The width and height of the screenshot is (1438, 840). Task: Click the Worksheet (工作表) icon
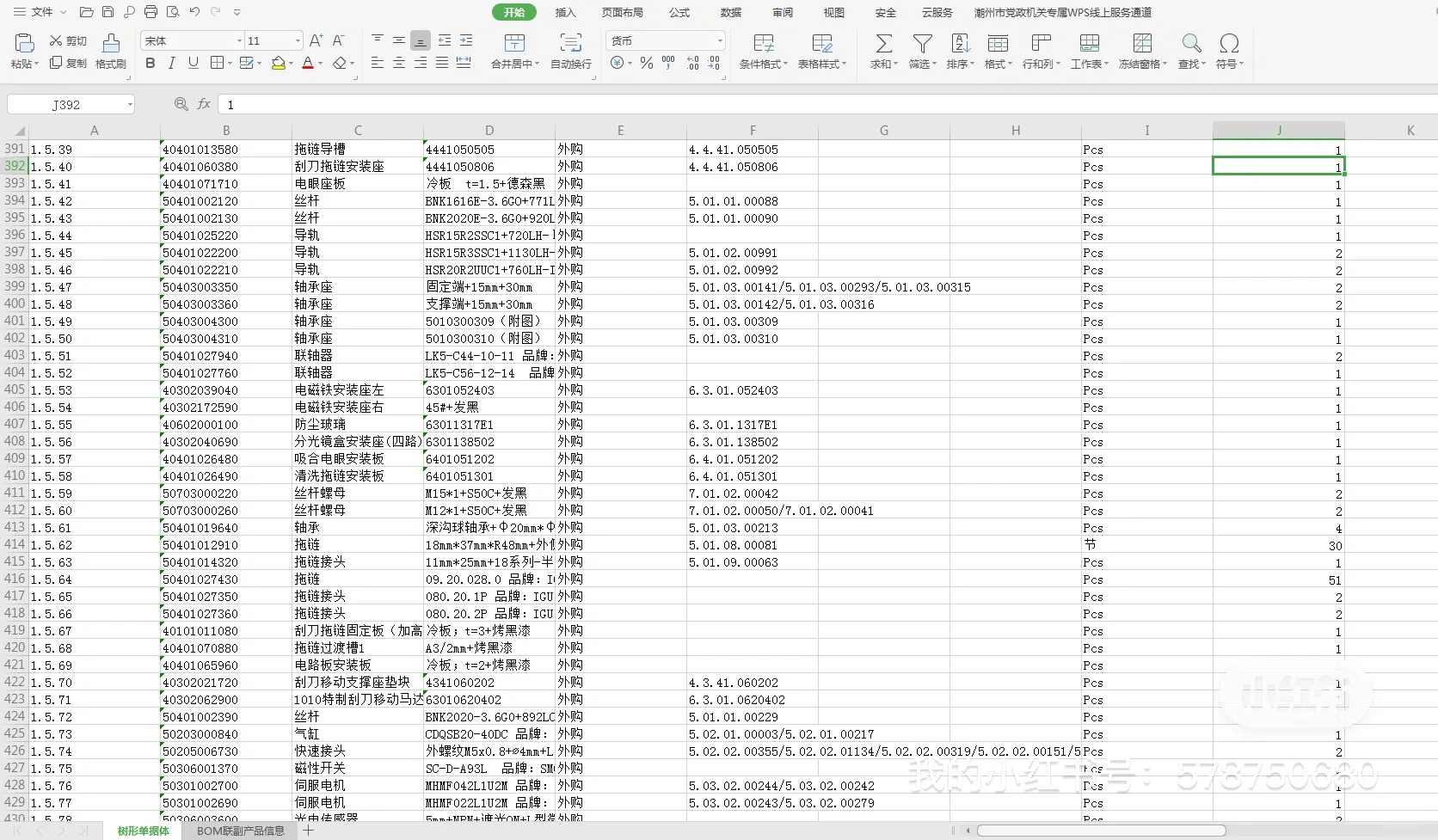pyautogui.click(x=1090, y=43)
